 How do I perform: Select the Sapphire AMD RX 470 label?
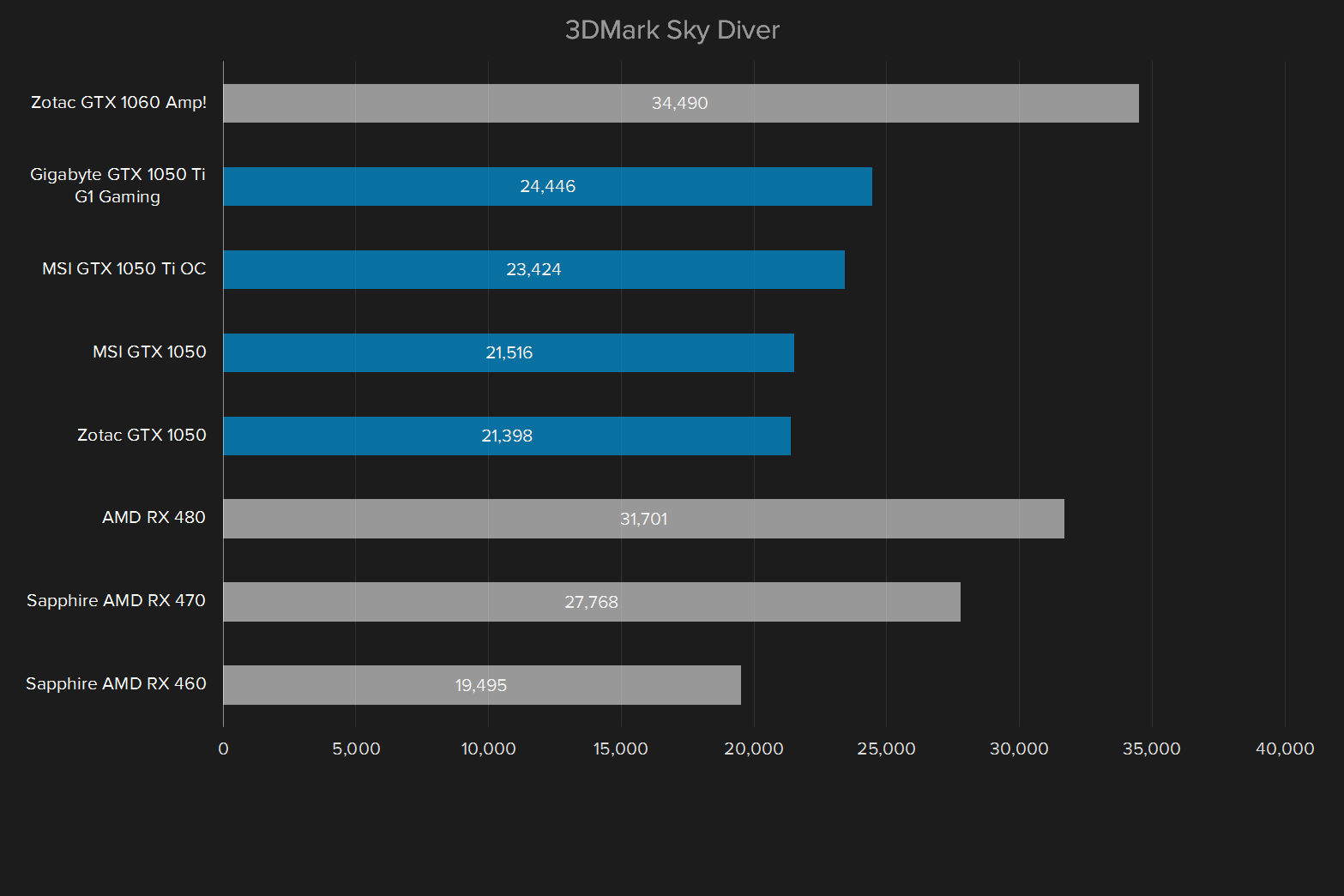click(116, 600)
